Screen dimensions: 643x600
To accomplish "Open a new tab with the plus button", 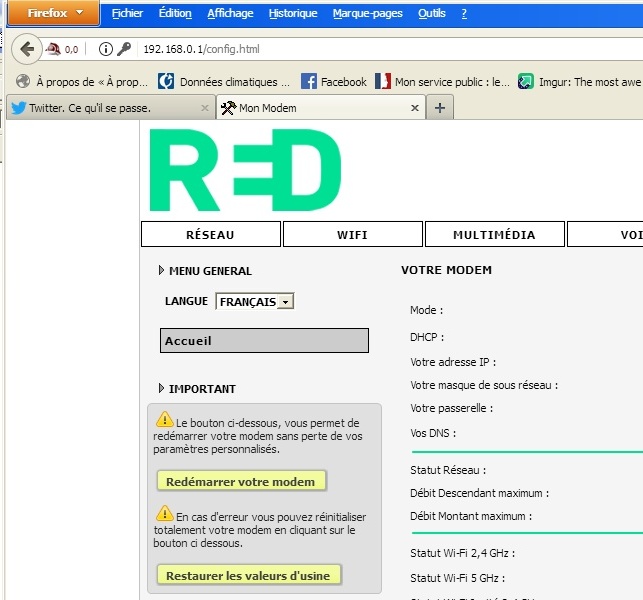I will 440,108.
